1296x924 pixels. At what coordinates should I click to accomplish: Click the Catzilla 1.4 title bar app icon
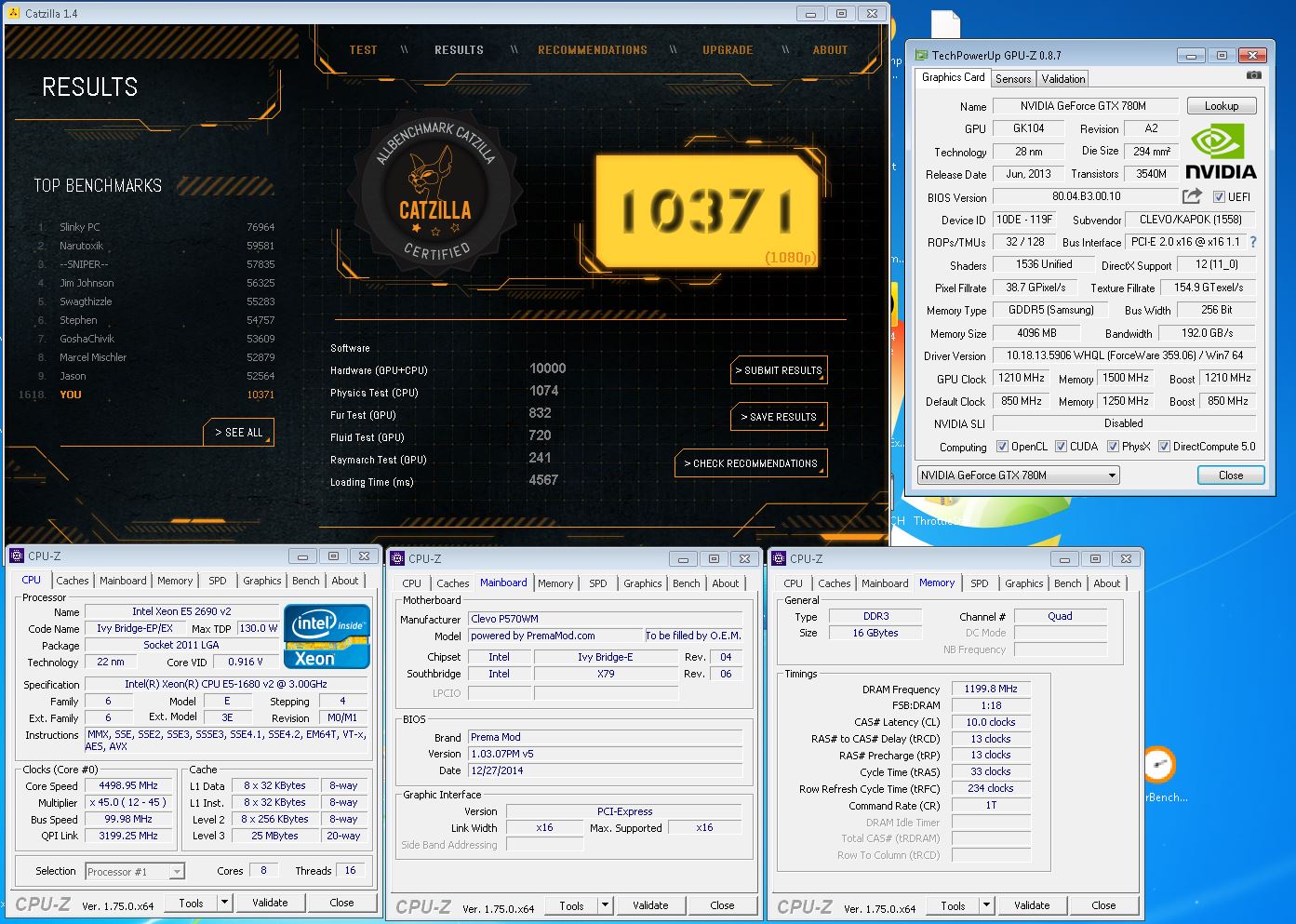tap(13, 13)
